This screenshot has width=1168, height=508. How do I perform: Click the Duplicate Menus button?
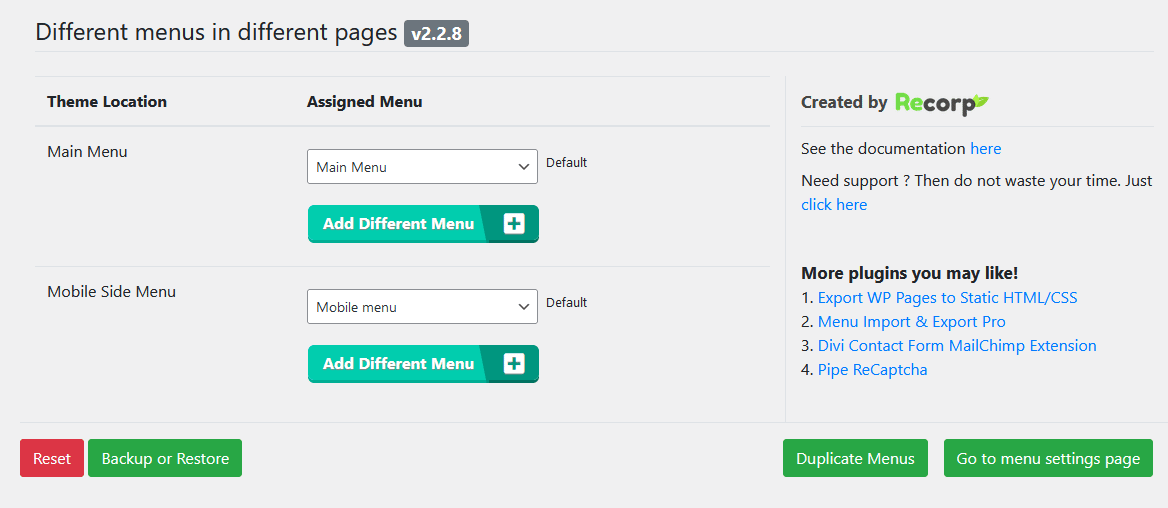coord(855,459)
